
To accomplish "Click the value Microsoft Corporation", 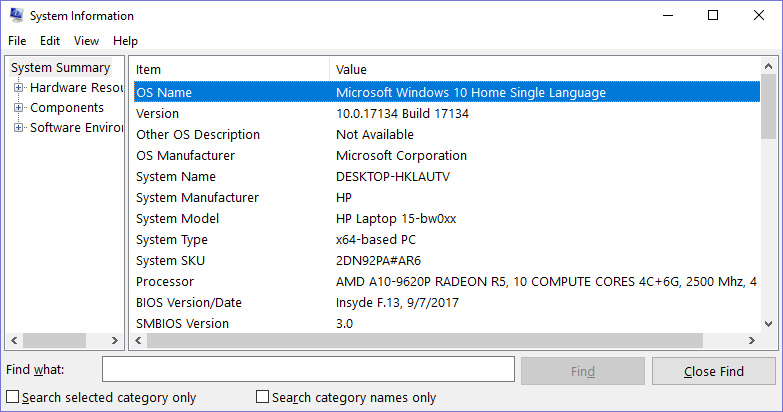I will pos(401,155).
